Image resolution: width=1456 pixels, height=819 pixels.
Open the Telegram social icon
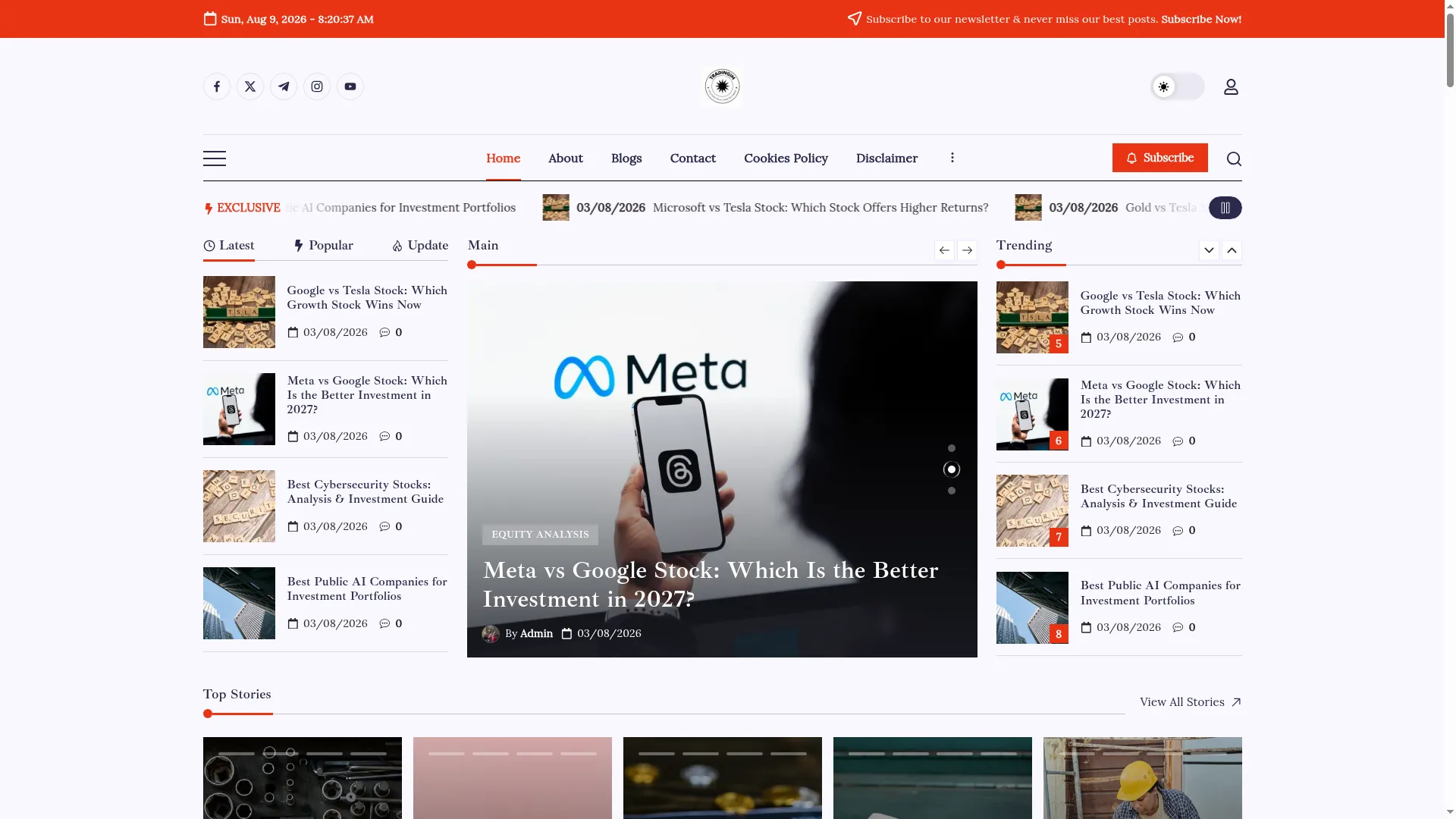(x=284, y=86)
